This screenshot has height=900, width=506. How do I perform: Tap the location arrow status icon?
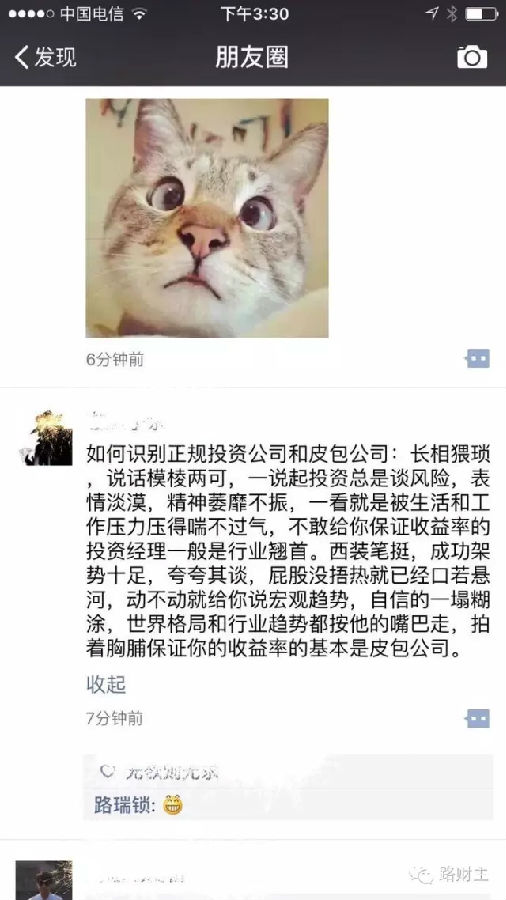pos(432,13)
